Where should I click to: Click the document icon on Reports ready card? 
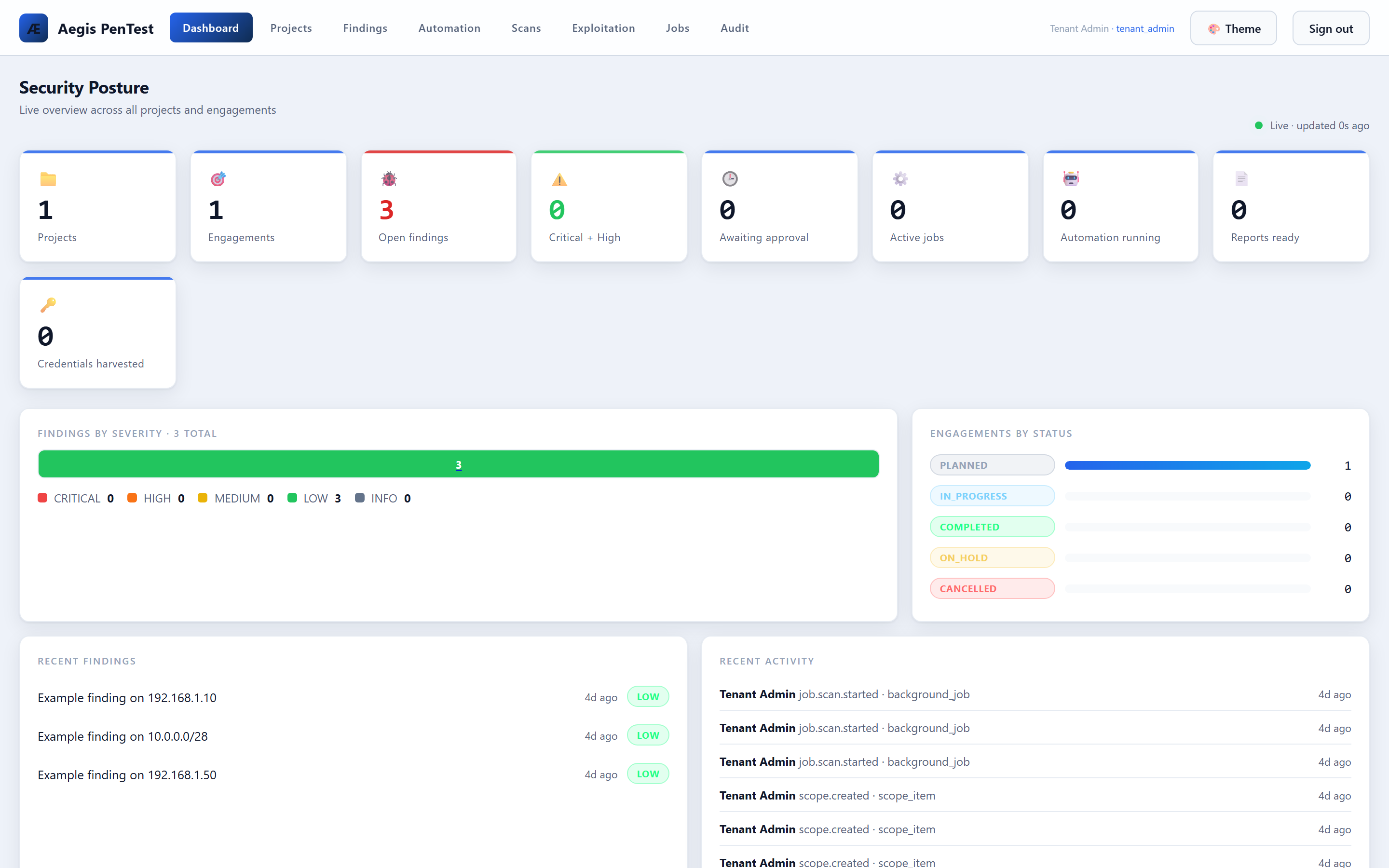pos(1241,179)
